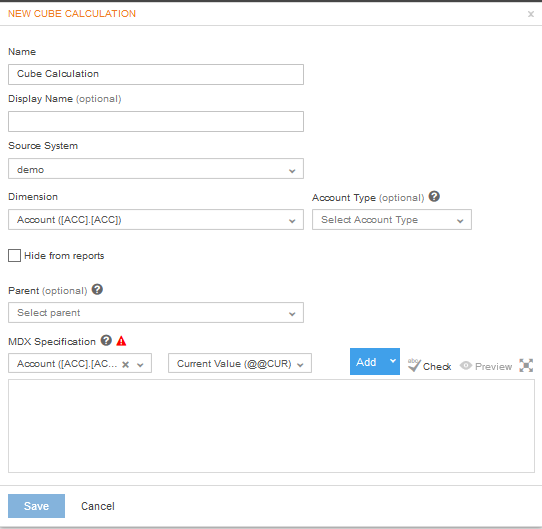Open the Select Account Type dropdown
542x529 pixels.
pyautogui.click(x=392, y=220)
